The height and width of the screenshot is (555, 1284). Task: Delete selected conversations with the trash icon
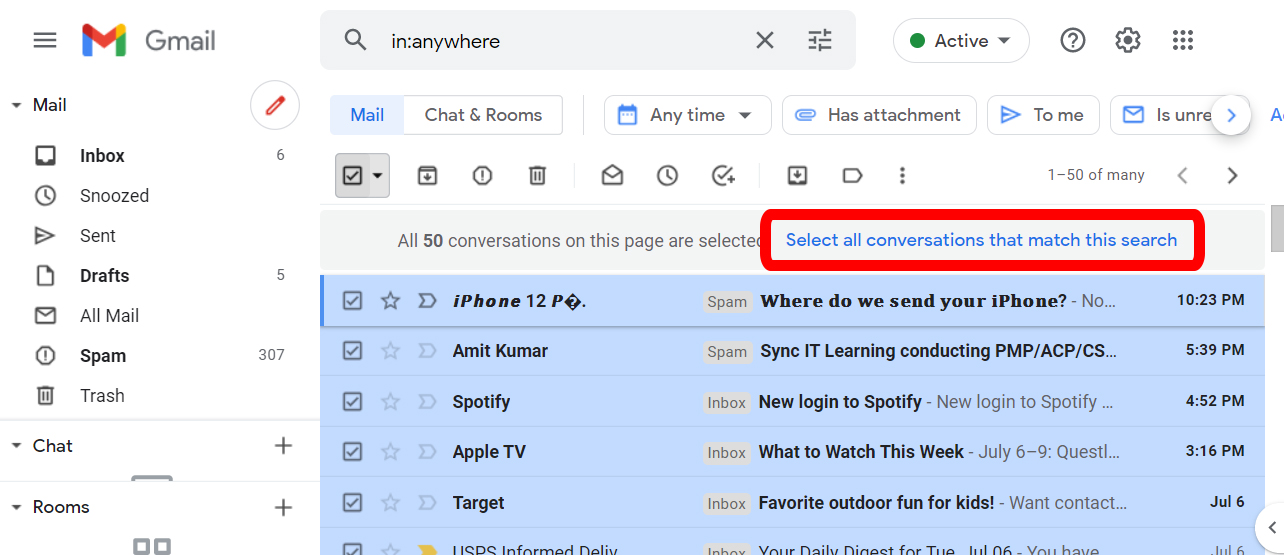[537, 175]
